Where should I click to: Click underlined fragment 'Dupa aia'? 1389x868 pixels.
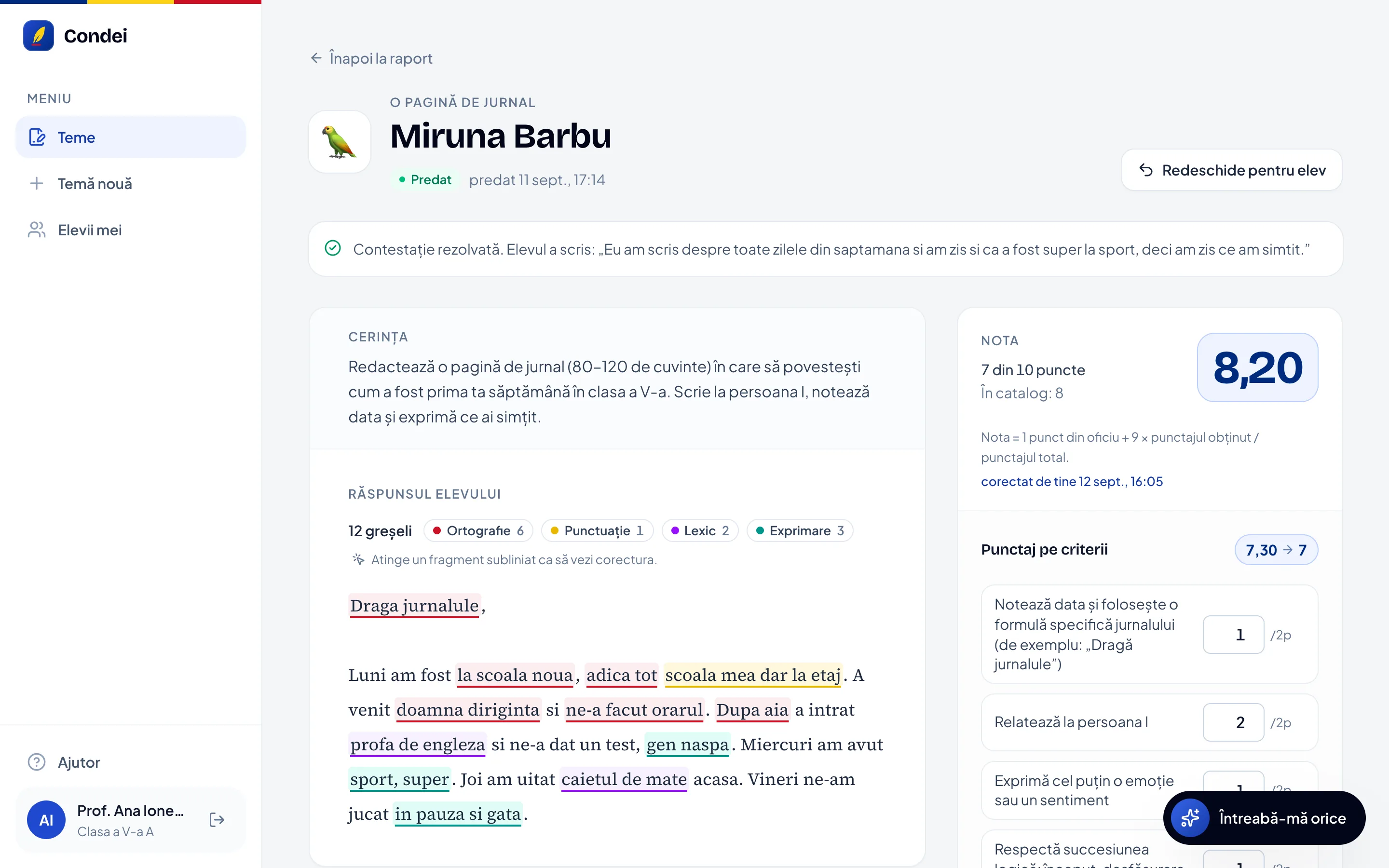point(752,709)
